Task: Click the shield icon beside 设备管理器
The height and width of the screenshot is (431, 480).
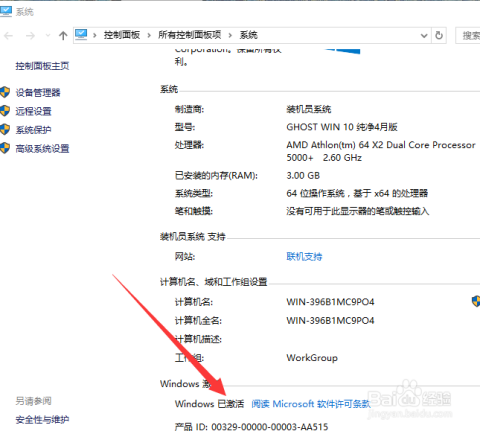Action: tap(5, 92)
